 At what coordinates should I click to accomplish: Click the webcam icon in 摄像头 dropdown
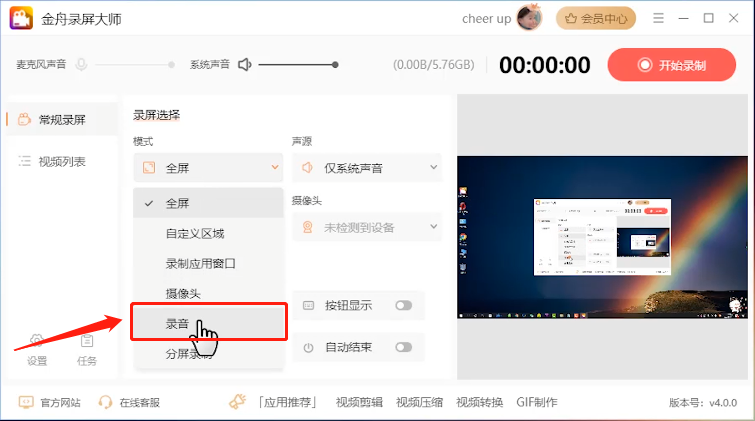pyautogui.click(x=307, y=227)
